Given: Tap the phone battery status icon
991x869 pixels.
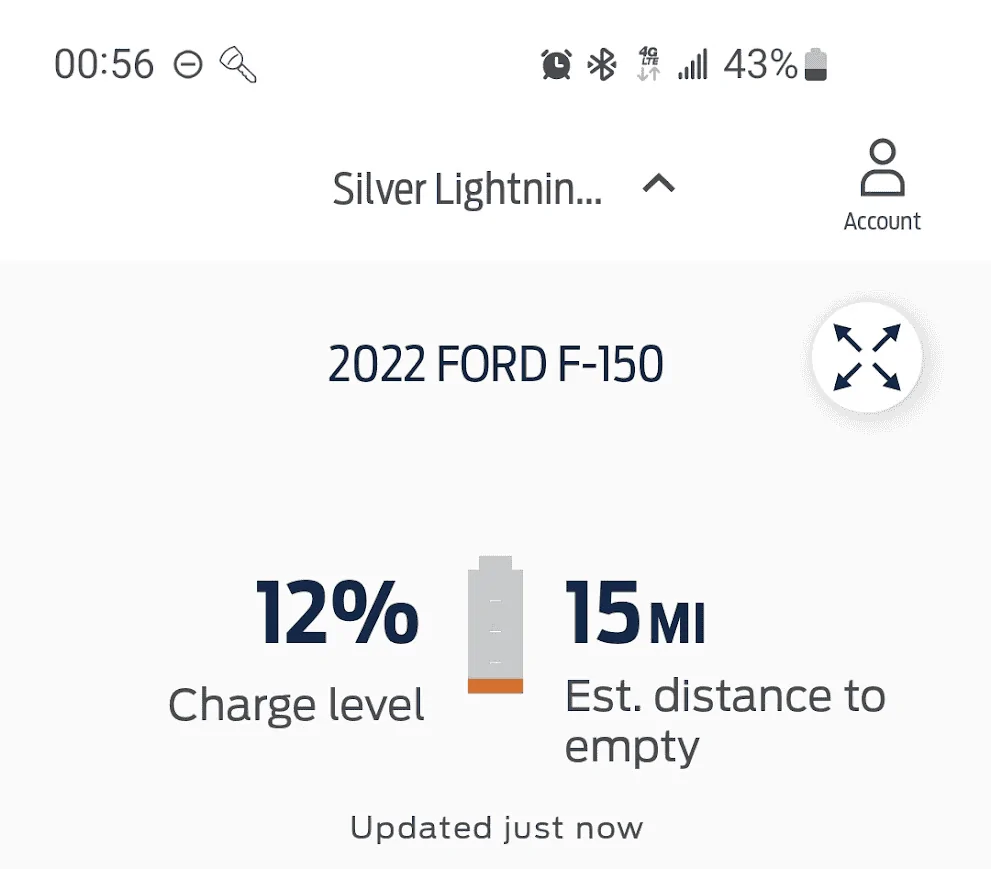Looking at the screenshot, I should [816, 66].
